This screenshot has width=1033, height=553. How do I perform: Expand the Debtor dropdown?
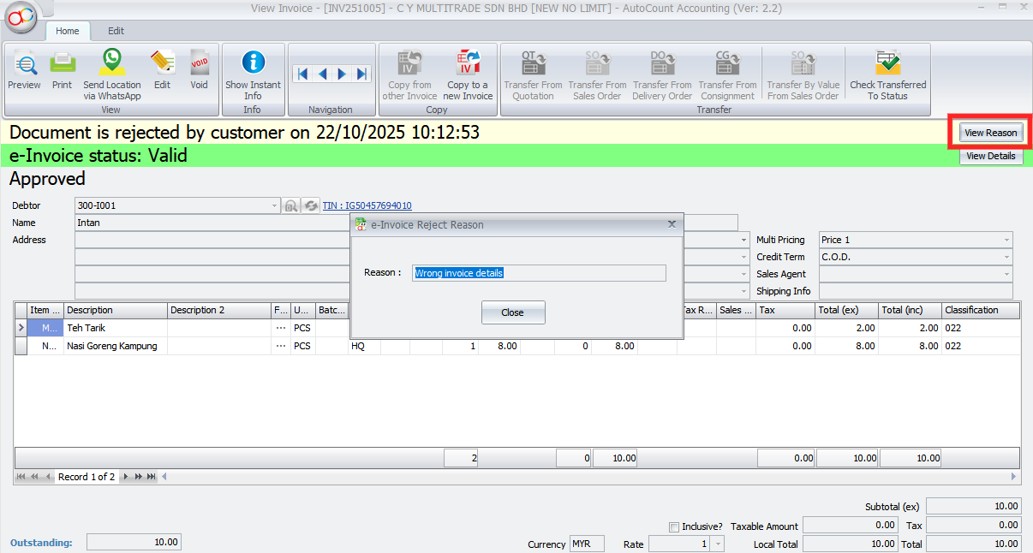[x=275, y=206]
